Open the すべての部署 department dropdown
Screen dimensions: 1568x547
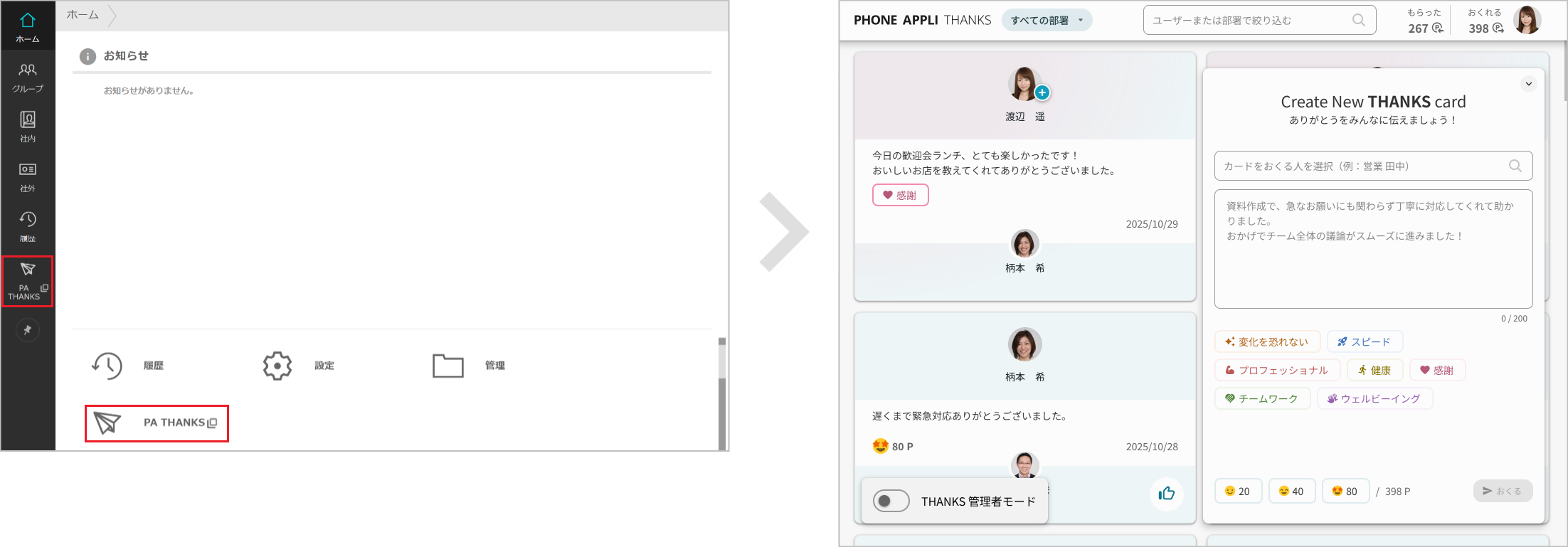[1046, 21]
